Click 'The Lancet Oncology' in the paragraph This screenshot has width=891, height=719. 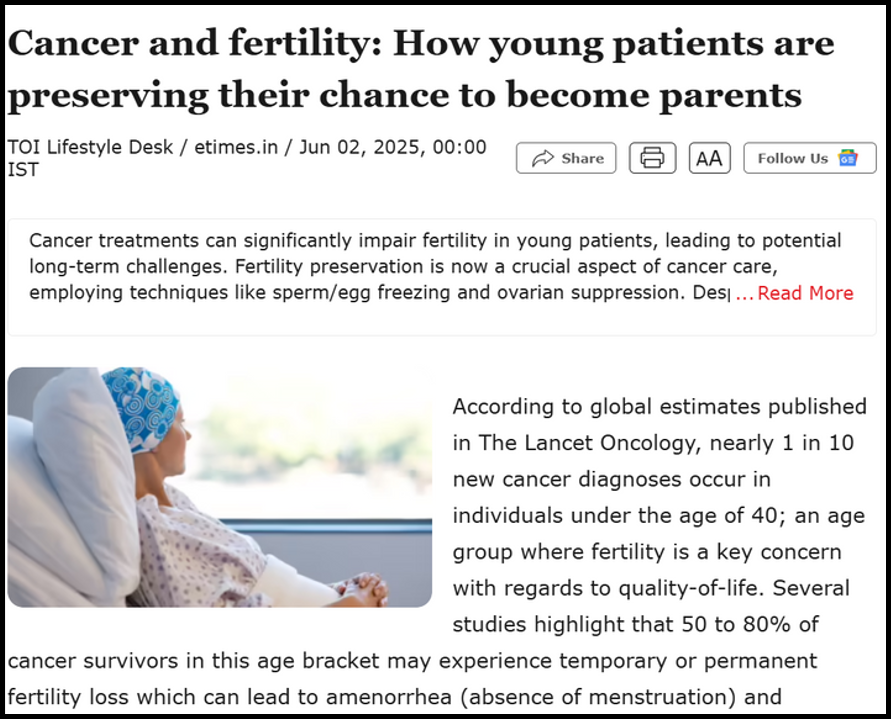(x=589, y=443)
